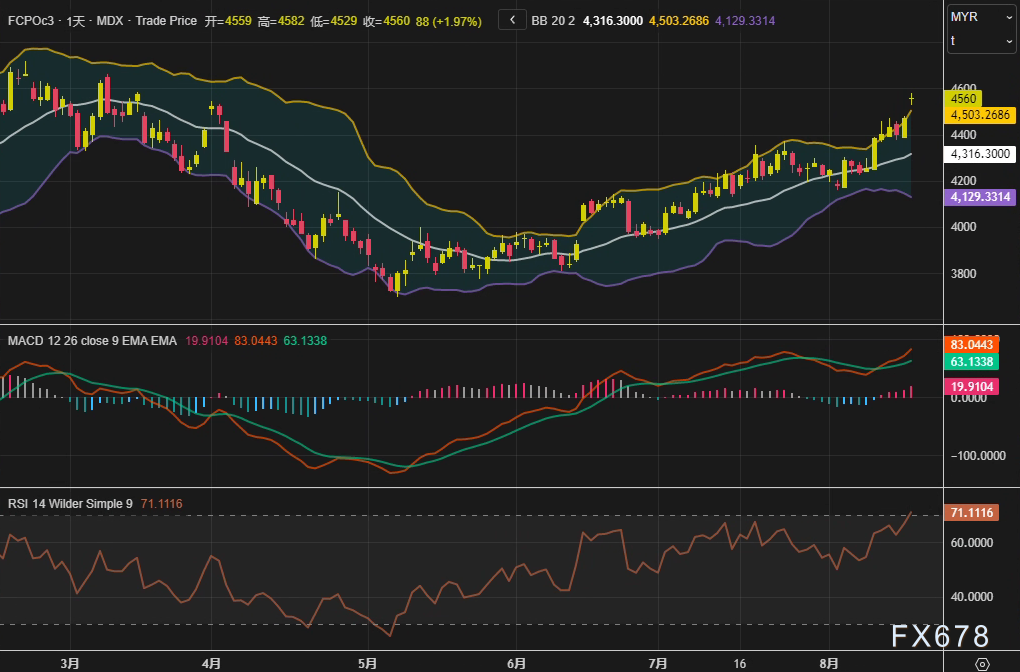The height and width of the screenshot is (672, 1020).
Task: Expand the 't' dropdown below MYR
Action: (x=982, y=41)
